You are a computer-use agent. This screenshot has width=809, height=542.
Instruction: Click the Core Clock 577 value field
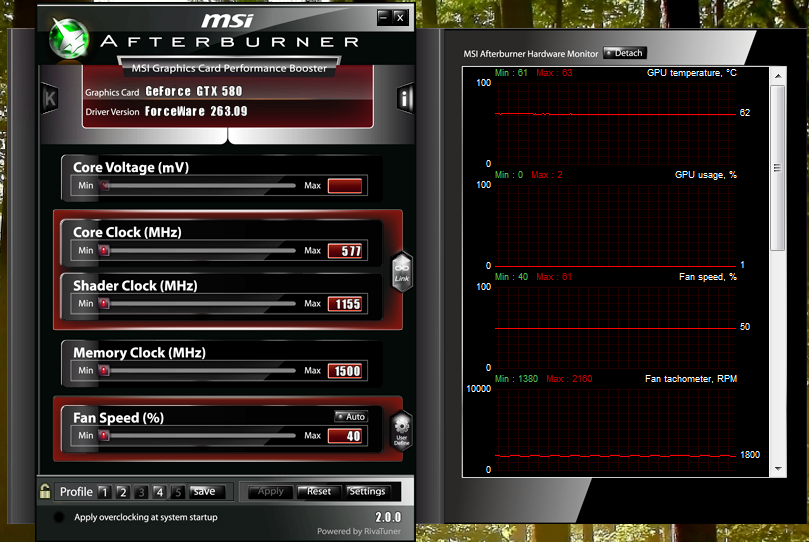(x=345, y=251)
